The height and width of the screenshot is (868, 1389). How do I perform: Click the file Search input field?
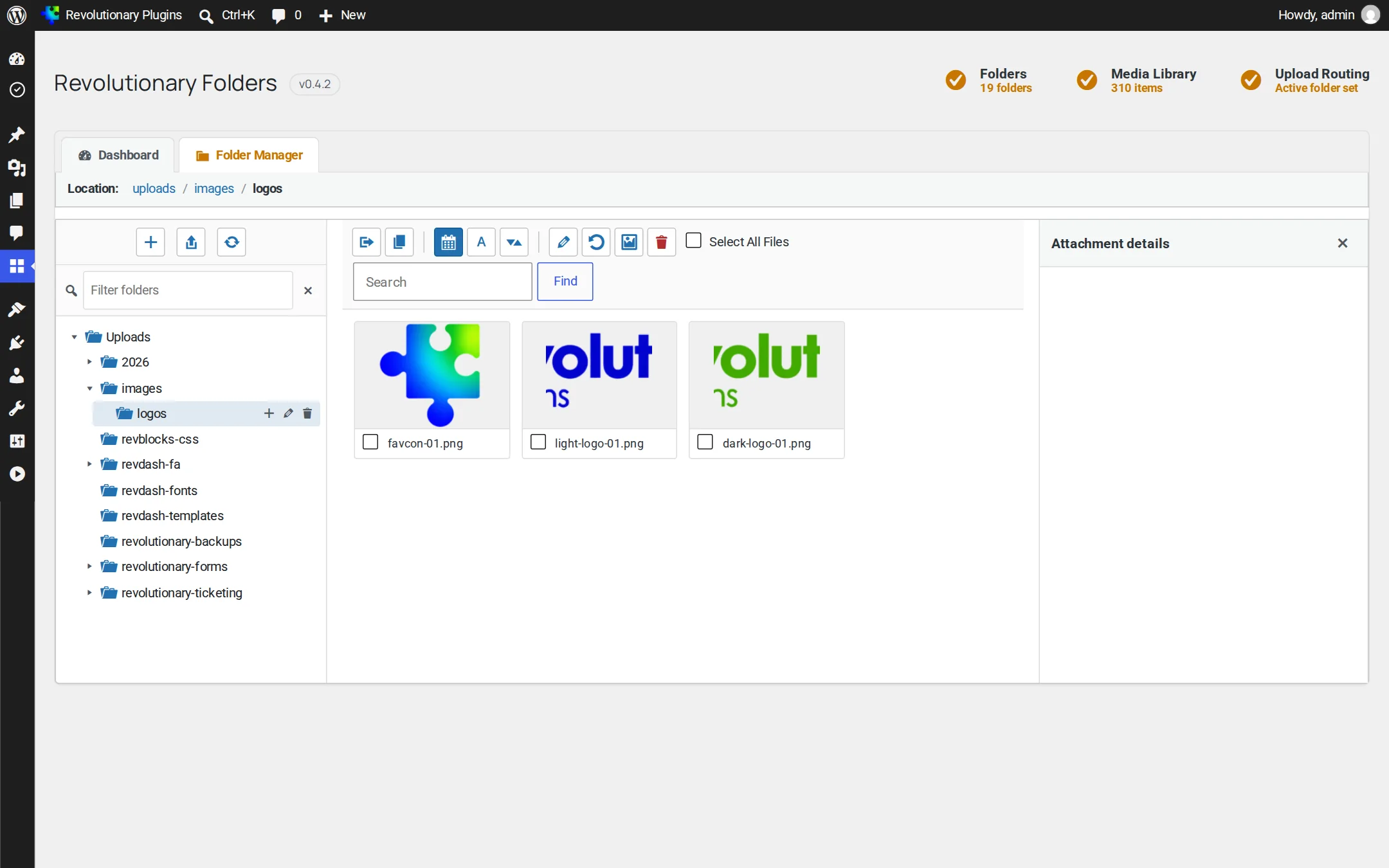(x=442, y=282)
